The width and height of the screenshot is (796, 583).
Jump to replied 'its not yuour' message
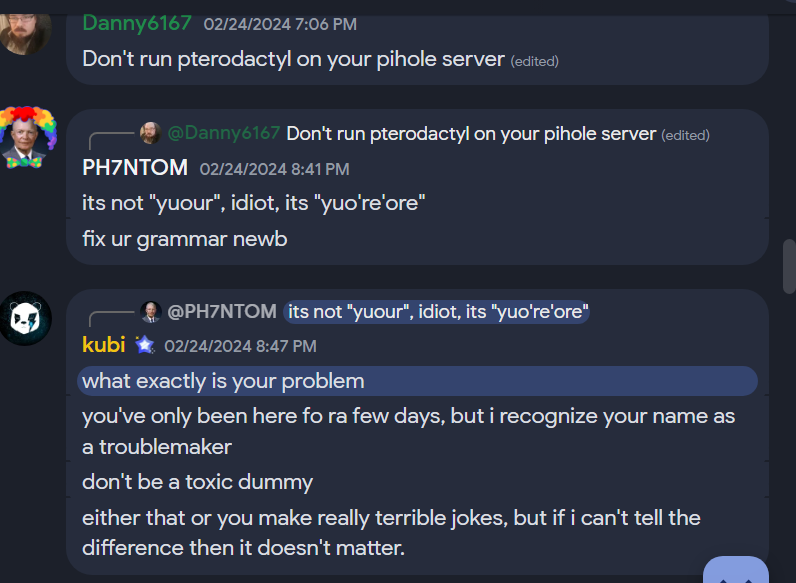click(x=436, y=311)
